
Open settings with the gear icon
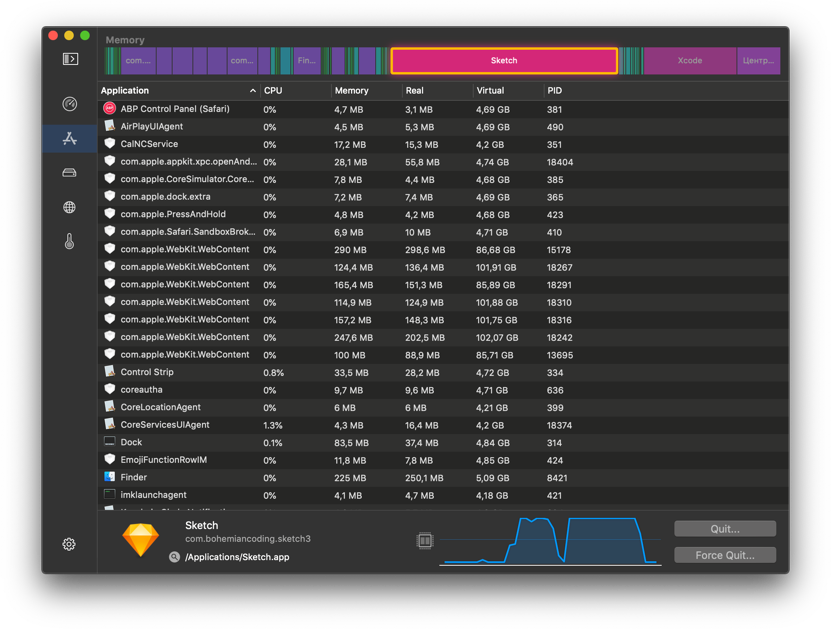click(x=68, y=544)
